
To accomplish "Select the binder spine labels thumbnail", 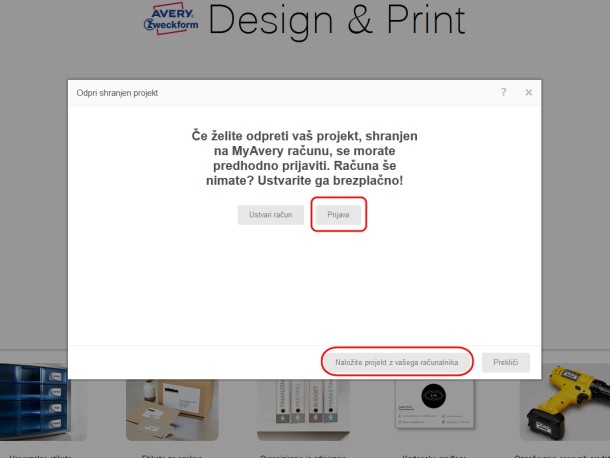I will point(303,410).
